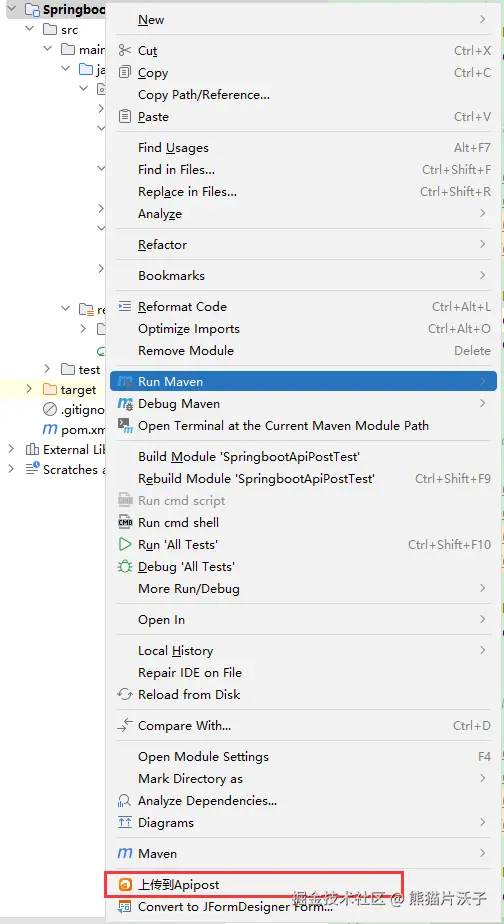Click the orange Apipost upload icon

[x=125, y=885]
